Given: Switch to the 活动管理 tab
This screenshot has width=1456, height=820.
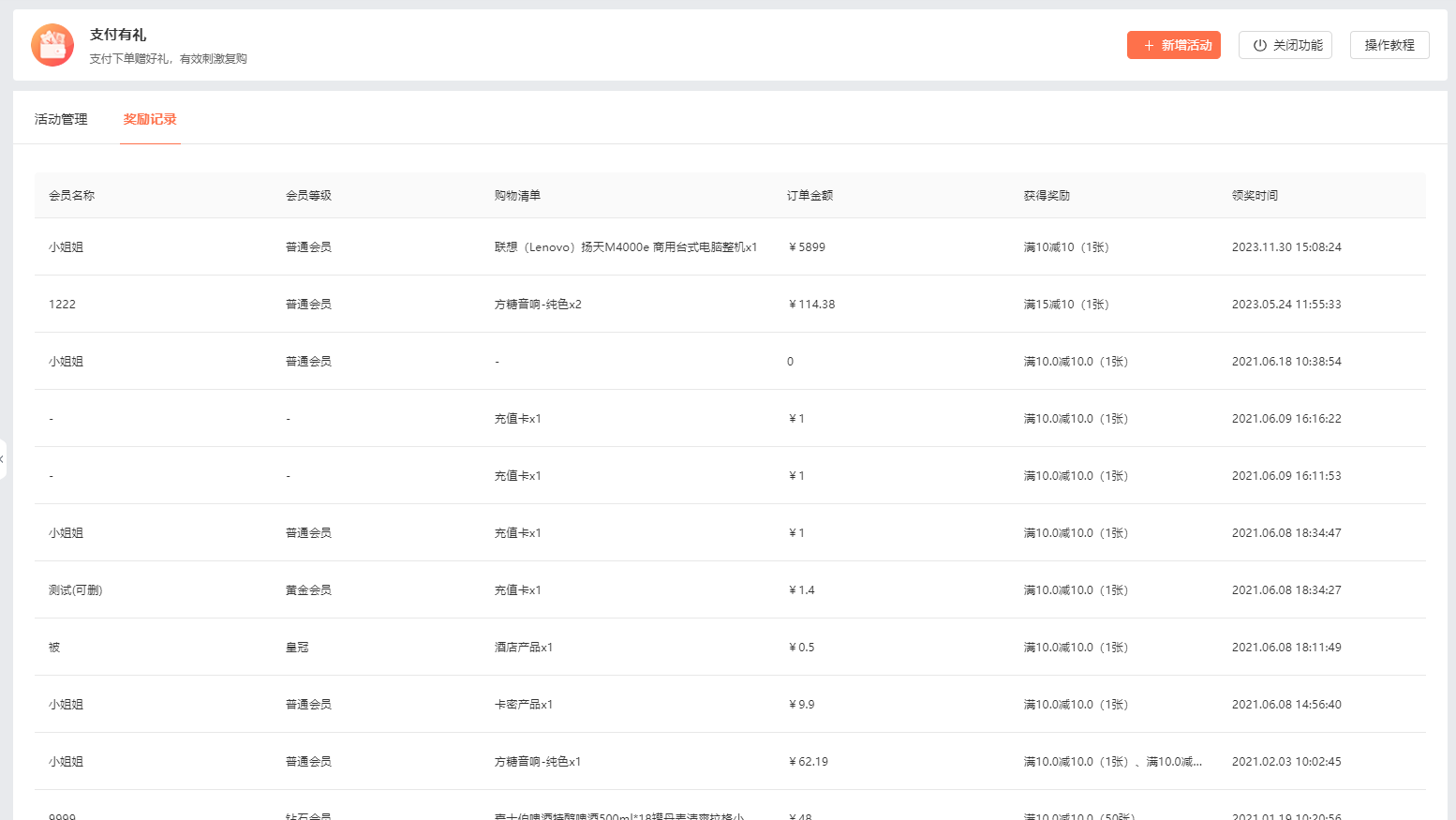Looking at the screenshot, I should pos(61,119).
